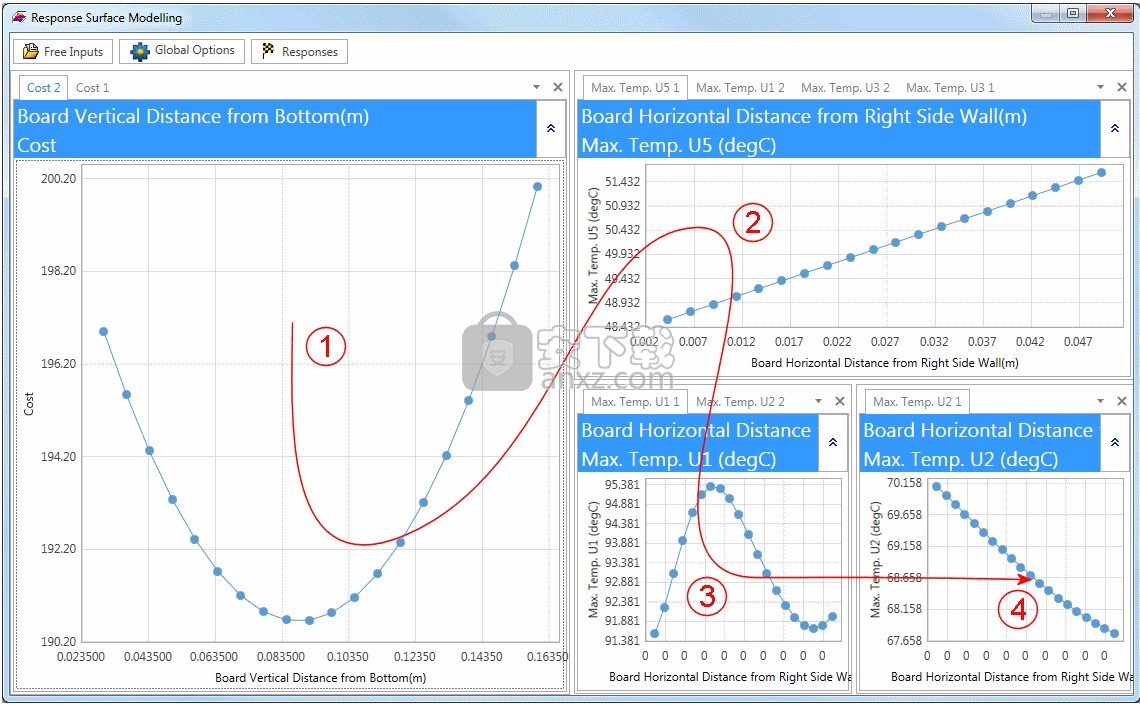The image size is (1140, 706).
Task: Open Global Options settings
Action: pos(182,51)
